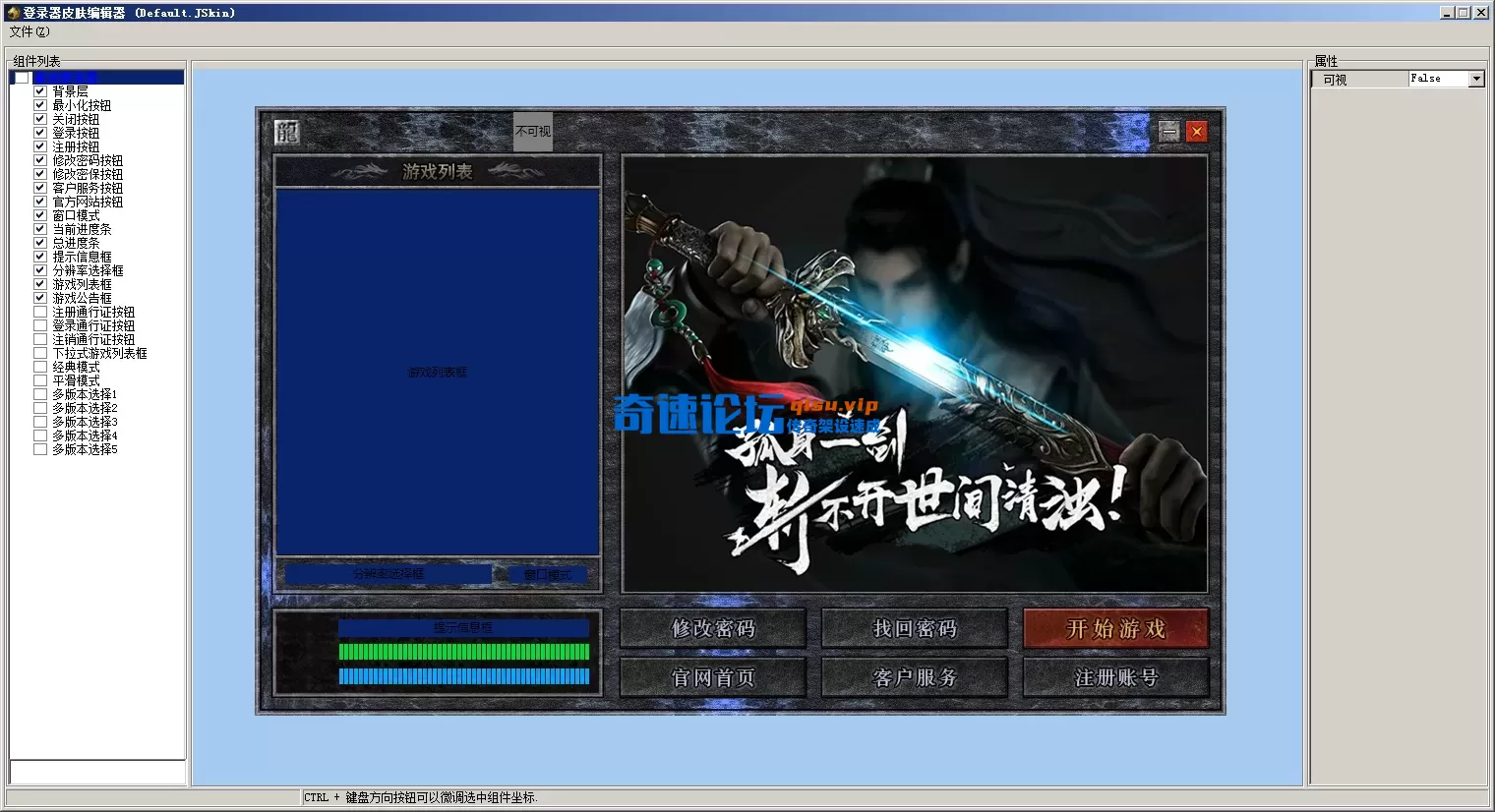Toggle the unchecked box on the highlighted top list item
The image size is (1495, 812).
pyautogui.click(x=21, y=77)
